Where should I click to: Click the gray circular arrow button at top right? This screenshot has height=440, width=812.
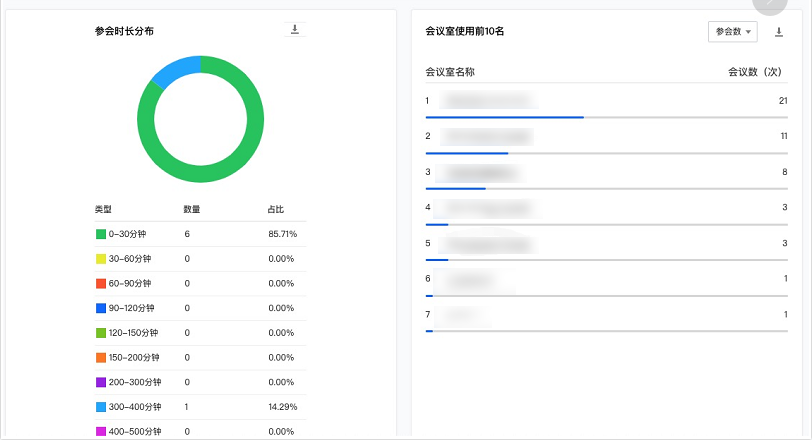click(770, 3)
